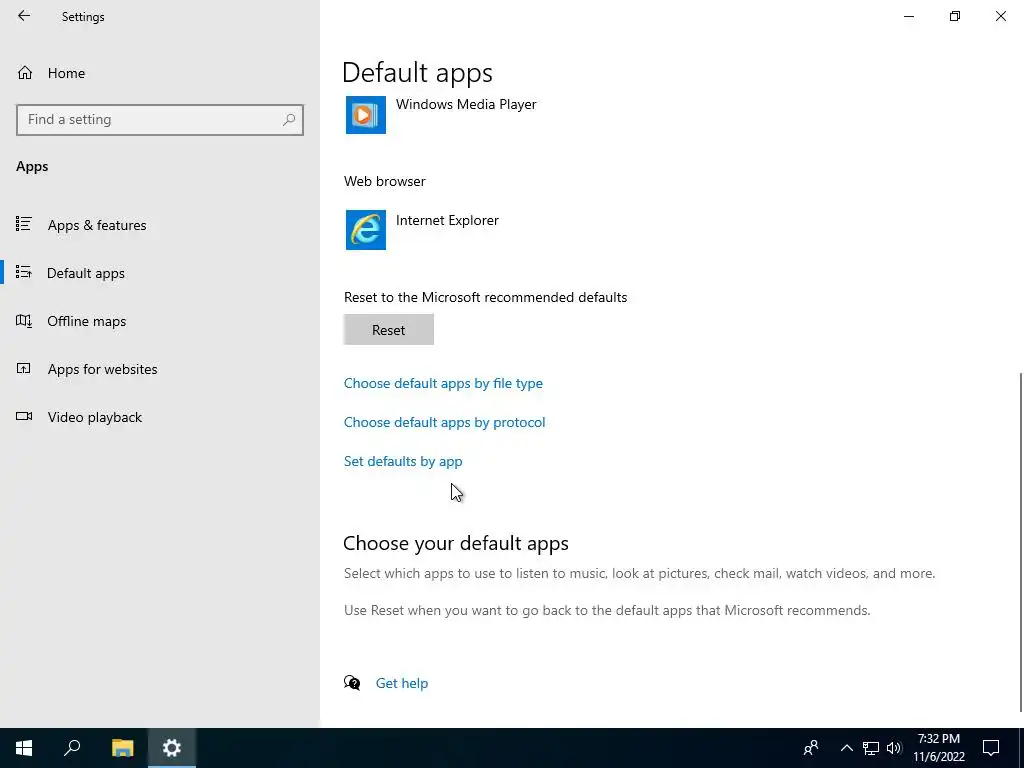Open Choose default apps by file type

click(443, 383)
